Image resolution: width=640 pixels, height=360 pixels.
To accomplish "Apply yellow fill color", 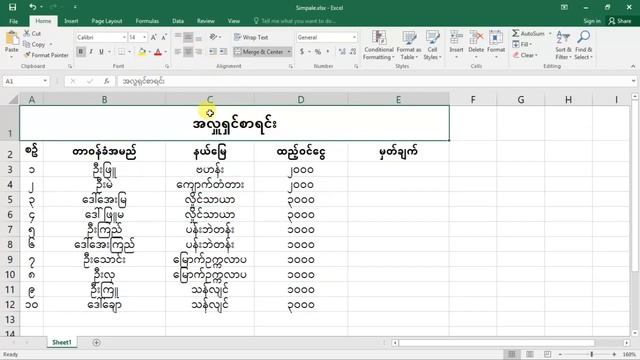I will pos(142,52).
